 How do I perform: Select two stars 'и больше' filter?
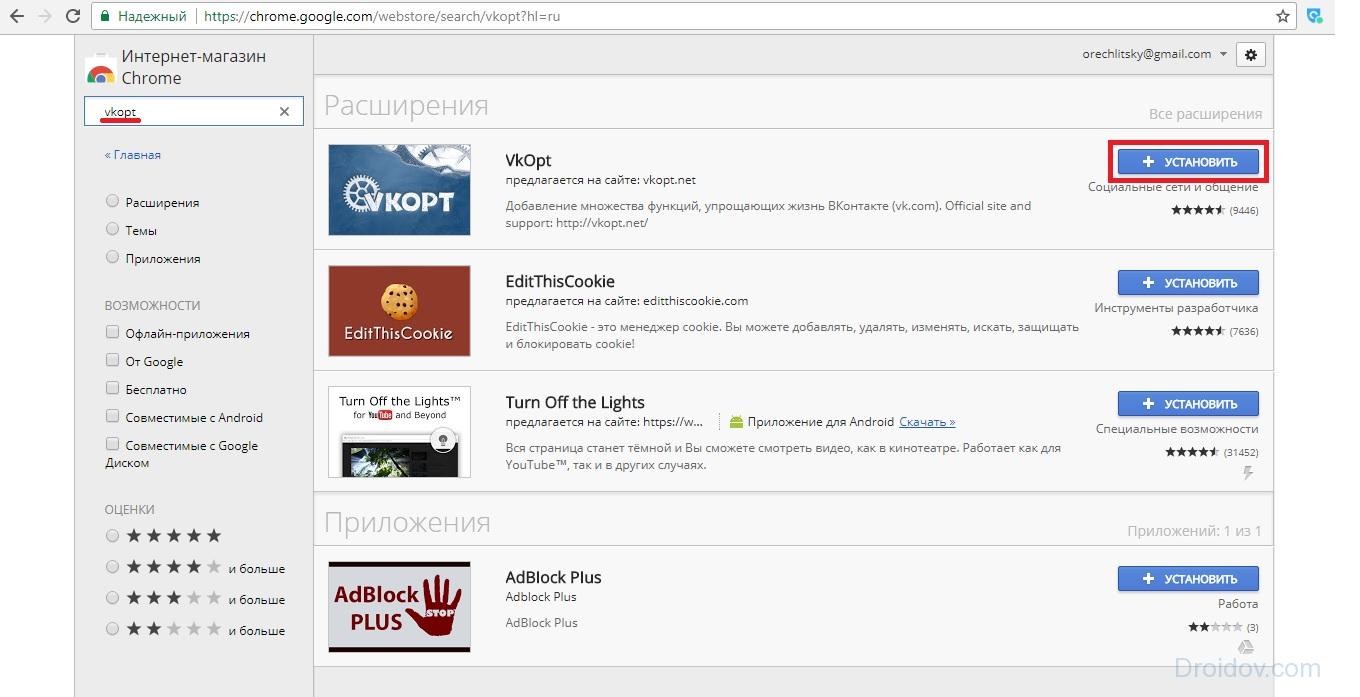pos(112,629)
